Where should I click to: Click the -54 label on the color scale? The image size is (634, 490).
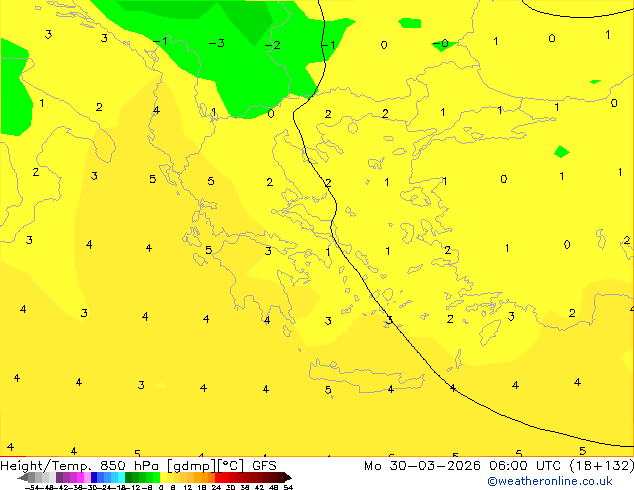click(32, 487)
